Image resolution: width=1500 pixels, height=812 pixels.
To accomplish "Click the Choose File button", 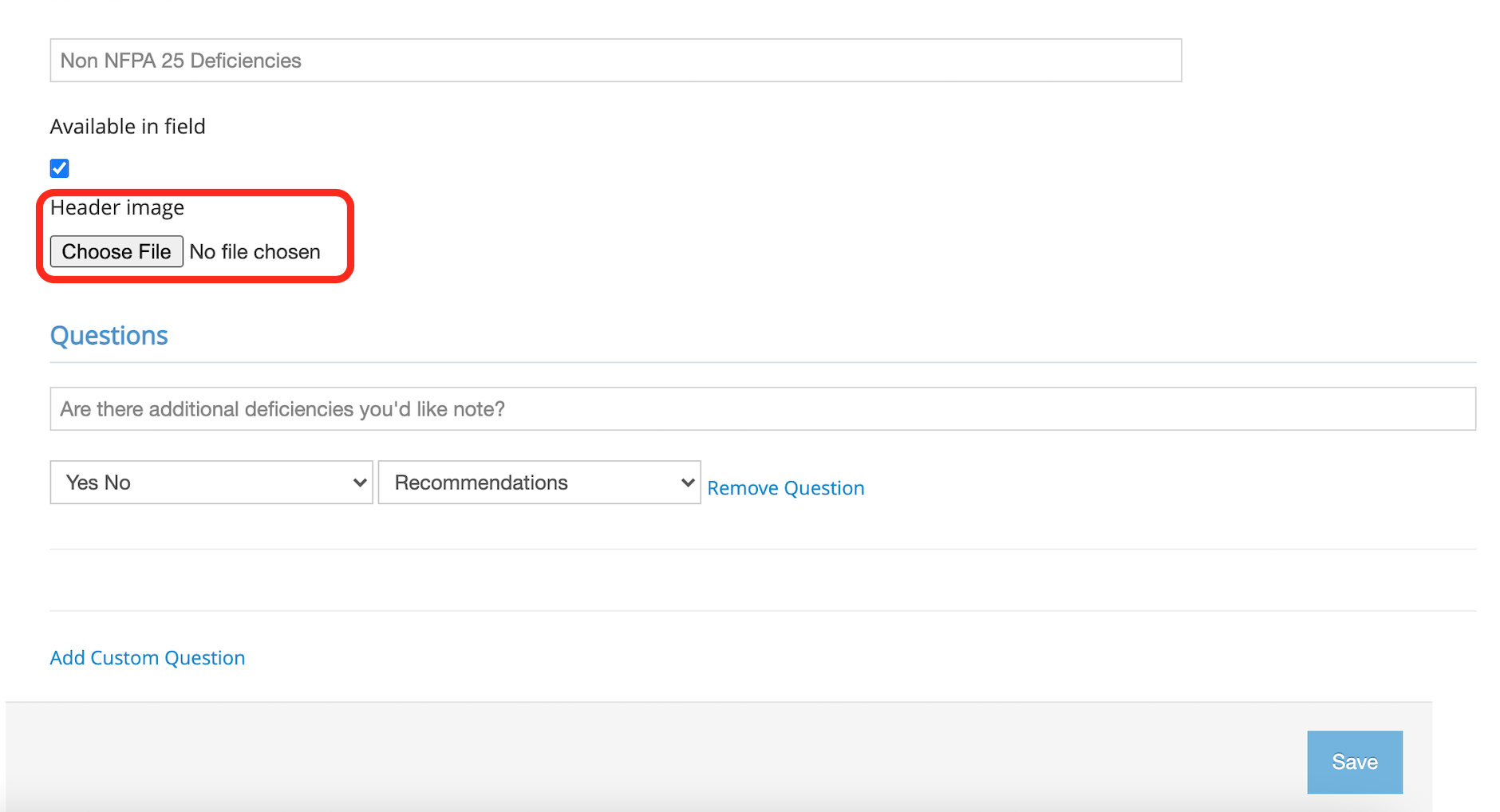I will pyautogui.click(x=116, y=252).
